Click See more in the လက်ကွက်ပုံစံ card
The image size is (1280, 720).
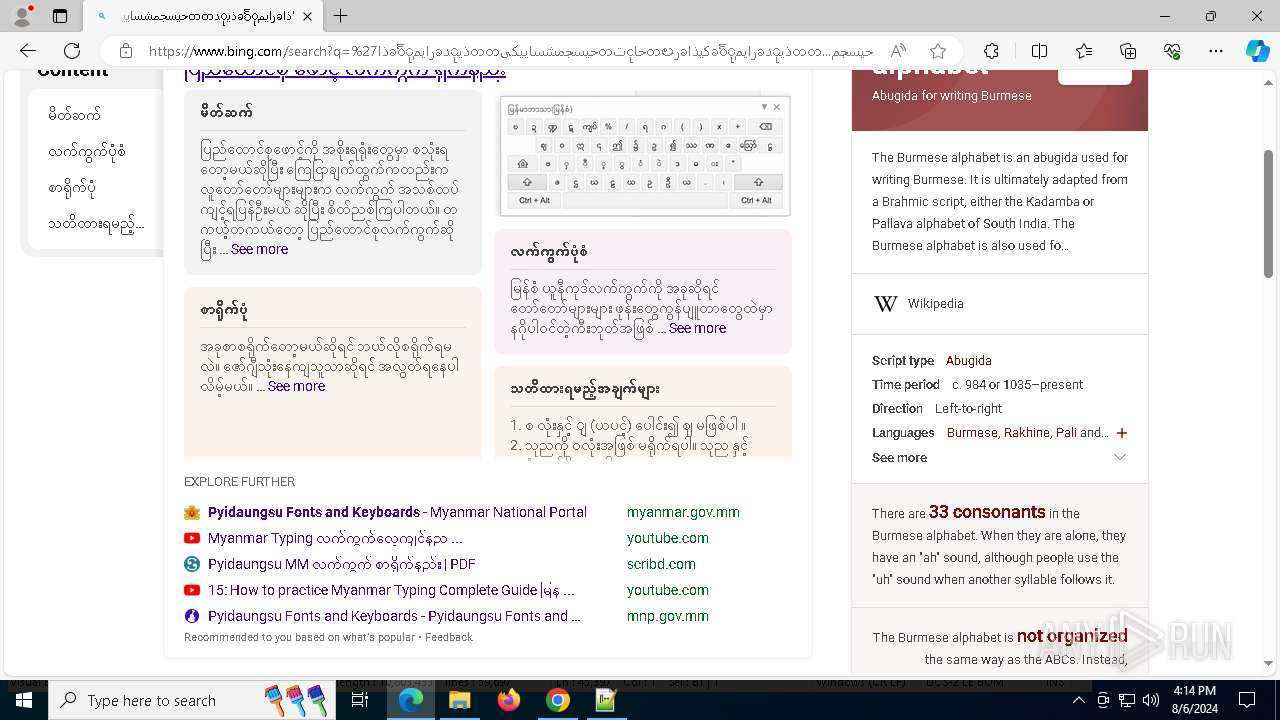click(697, 328)
